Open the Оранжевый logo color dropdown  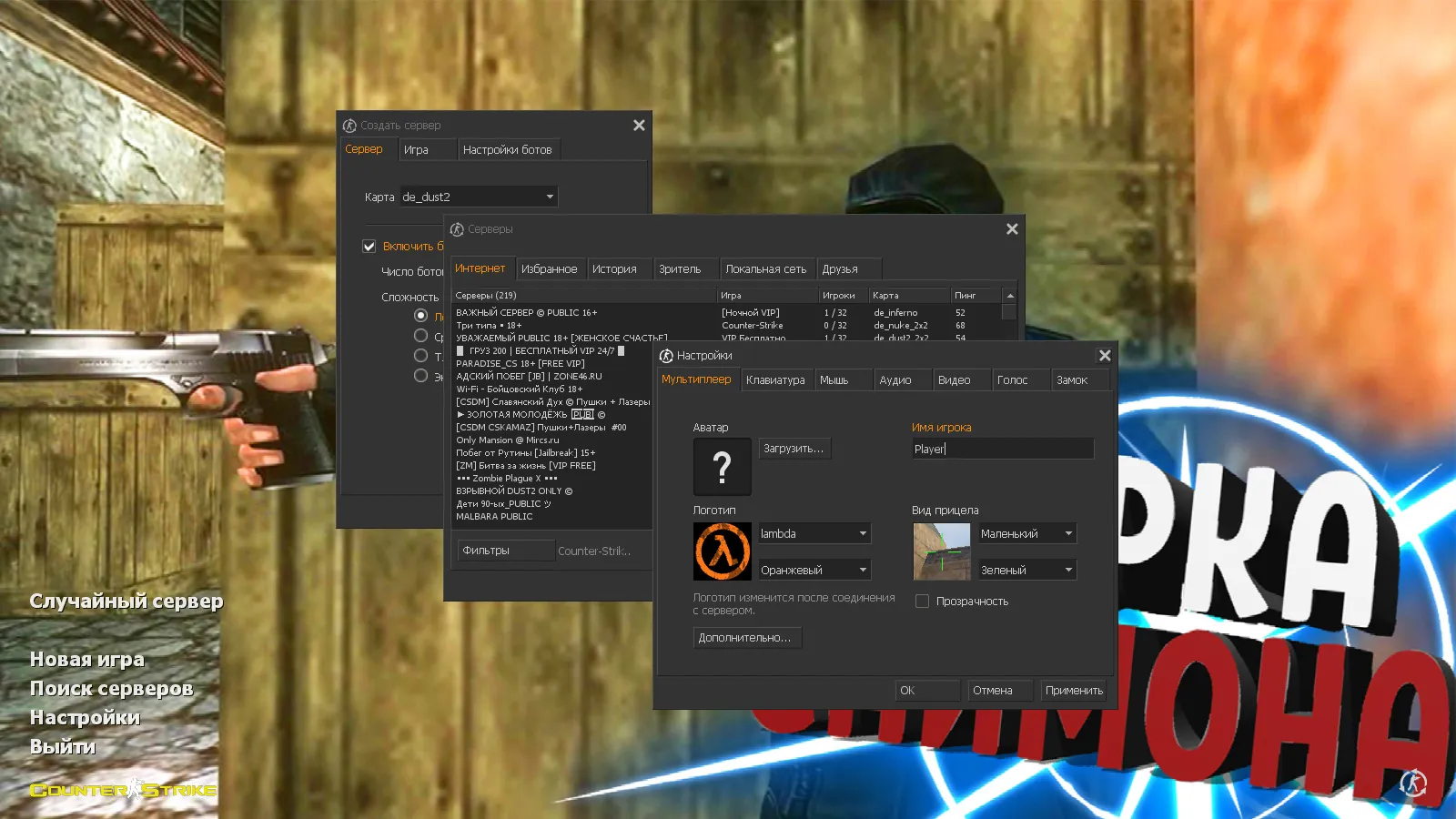pyautogui.click(x=814, y=571)
